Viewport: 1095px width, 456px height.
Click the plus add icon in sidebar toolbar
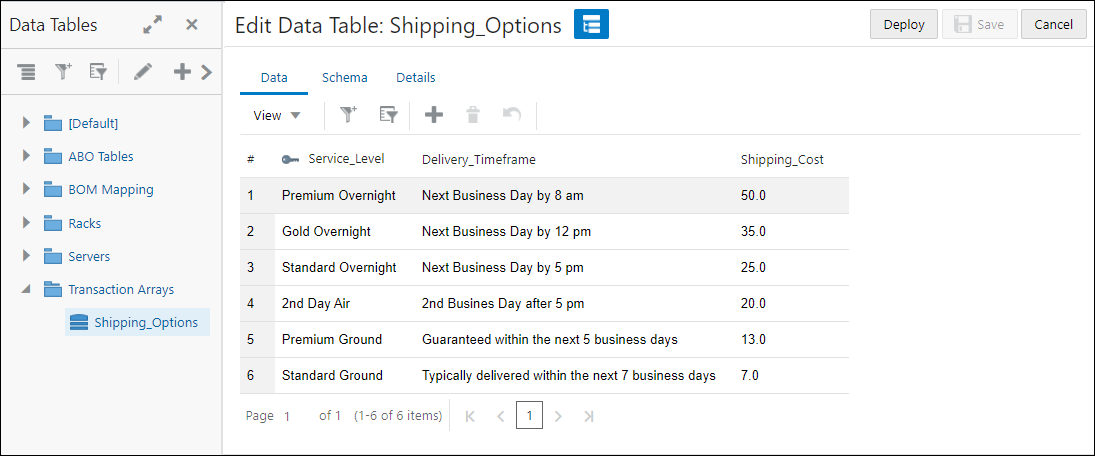[182, 71]
